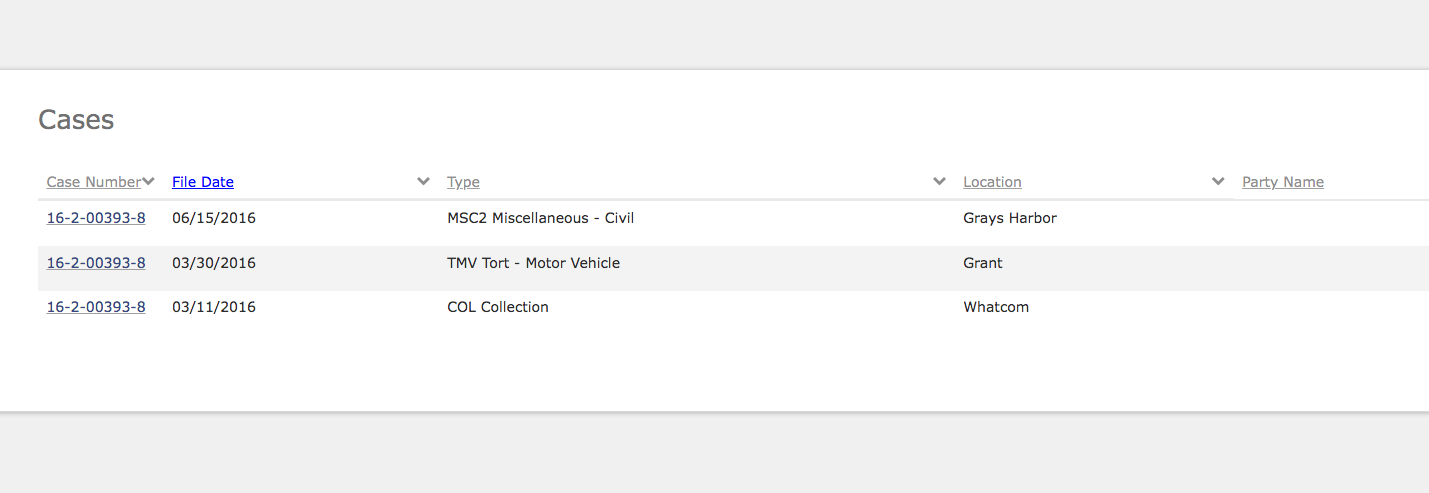Open the Case Number column dropdown chevron

tap(149, 181)
